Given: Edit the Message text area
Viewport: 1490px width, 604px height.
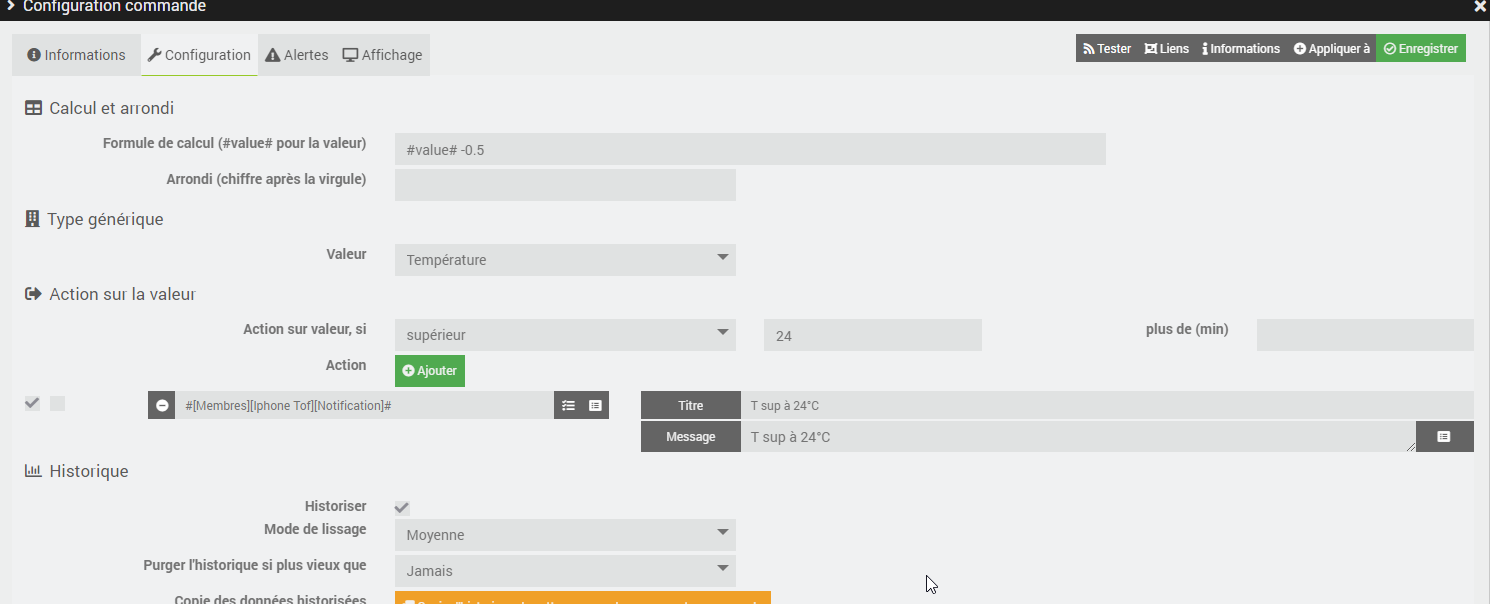Looking at the screenshot, I should (1079, 437).
